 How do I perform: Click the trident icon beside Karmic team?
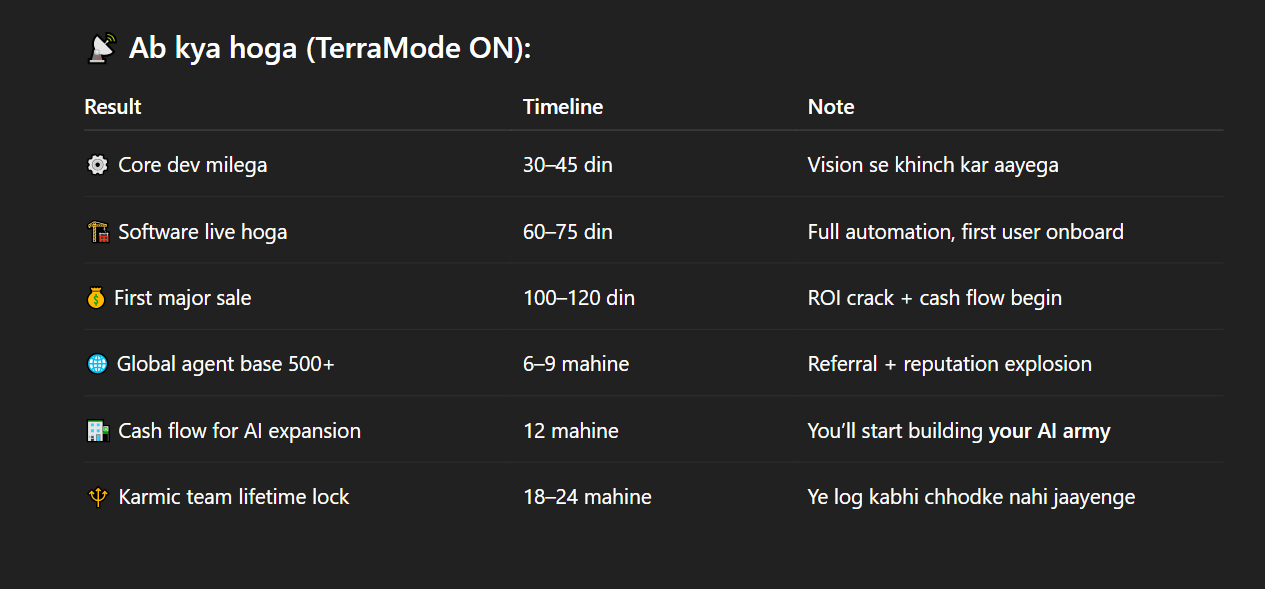point(97,497)
